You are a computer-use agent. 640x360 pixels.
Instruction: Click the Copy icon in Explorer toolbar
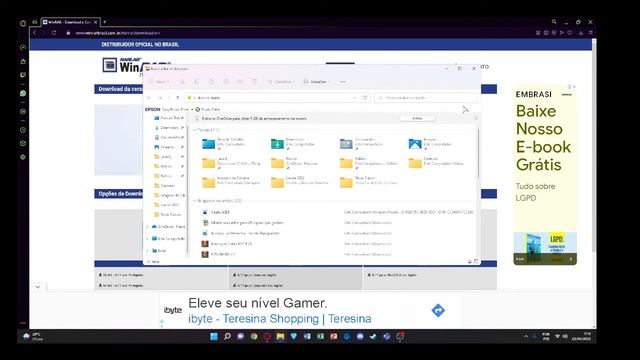click(197, 82)
